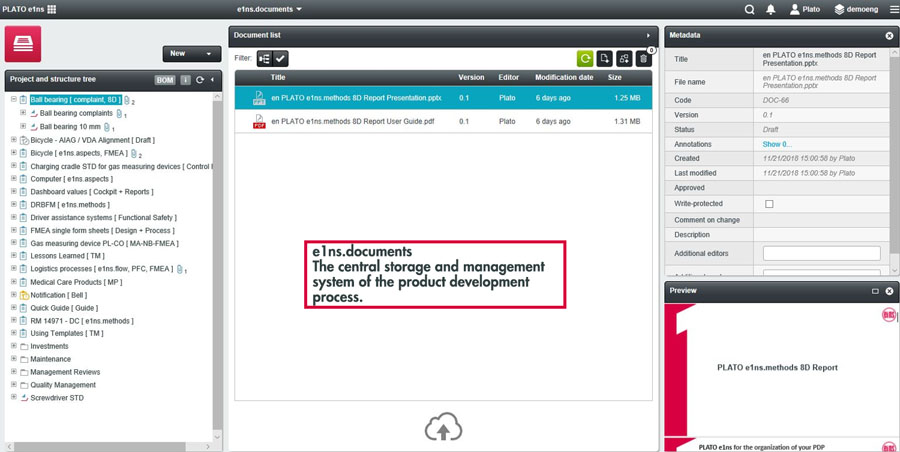900x452 pixels.
Task: Expand the Ball bearing 10 mm node
Action: click(x=23, y=126)
